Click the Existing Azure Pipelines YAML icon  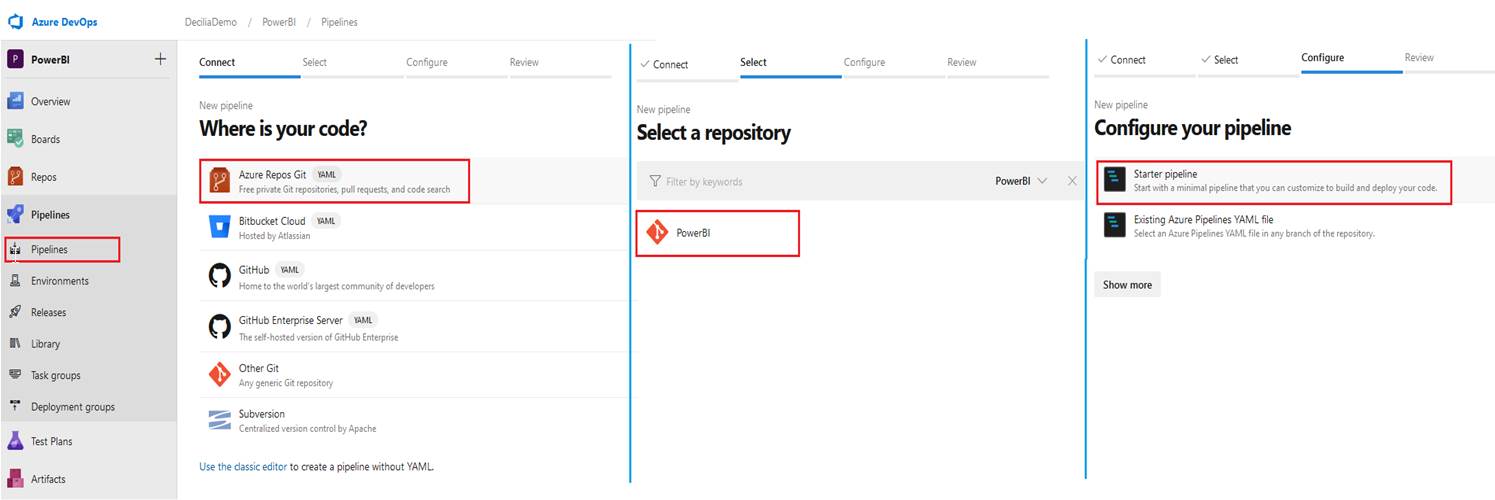[1115, 225]
